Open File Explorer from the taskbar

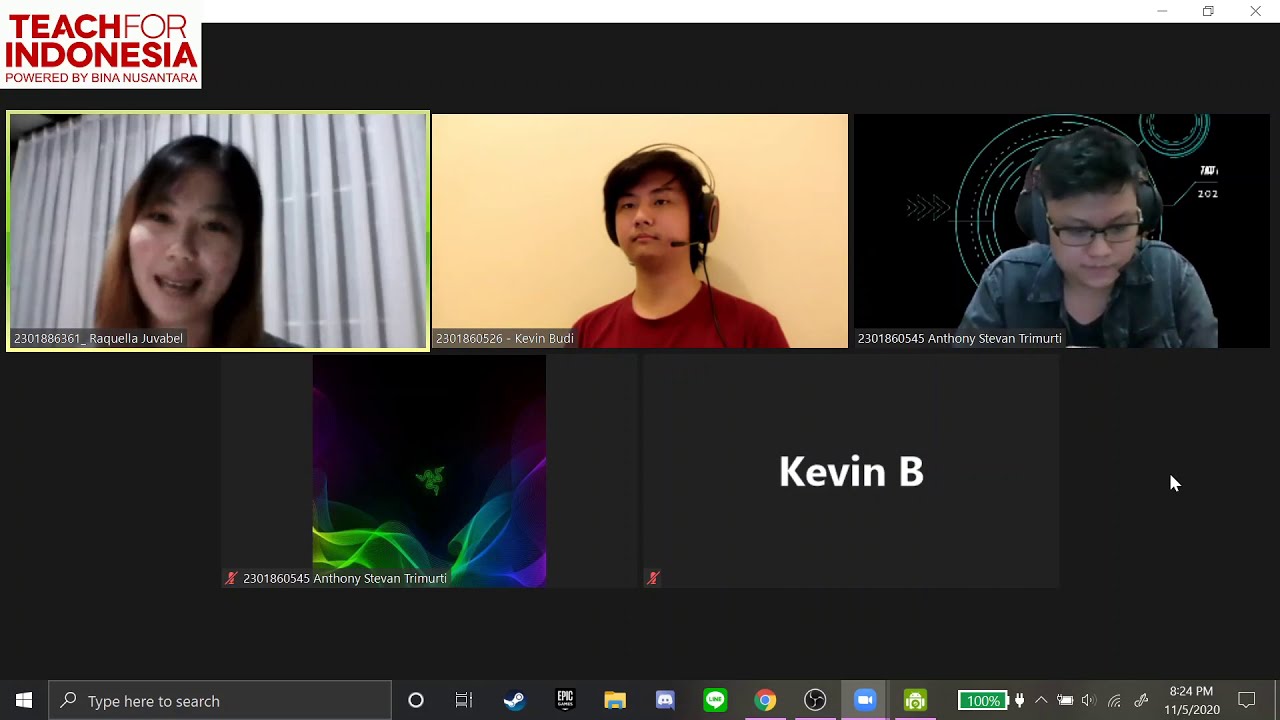tap(615, 701)
